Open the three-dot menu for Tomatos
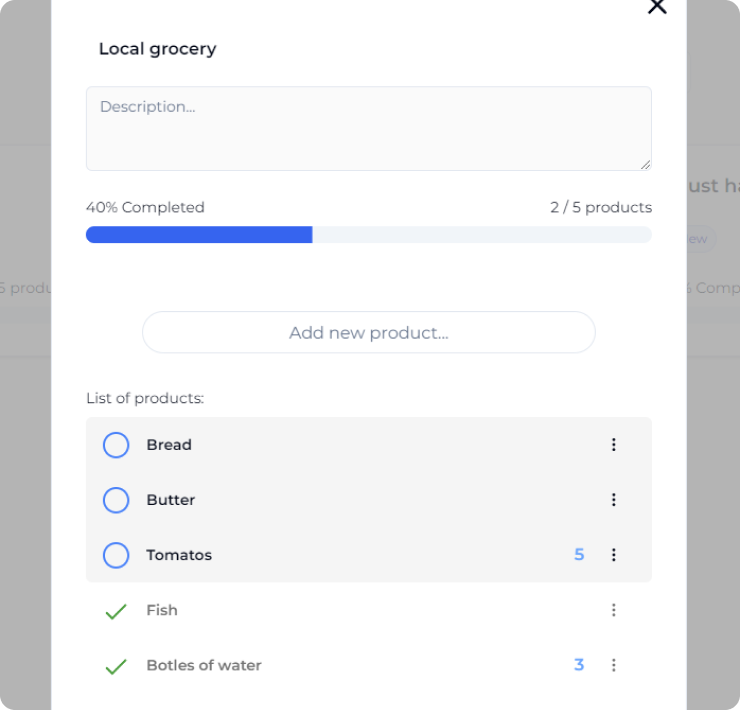This screenshot has width=740, height=710. pos(614,555)
